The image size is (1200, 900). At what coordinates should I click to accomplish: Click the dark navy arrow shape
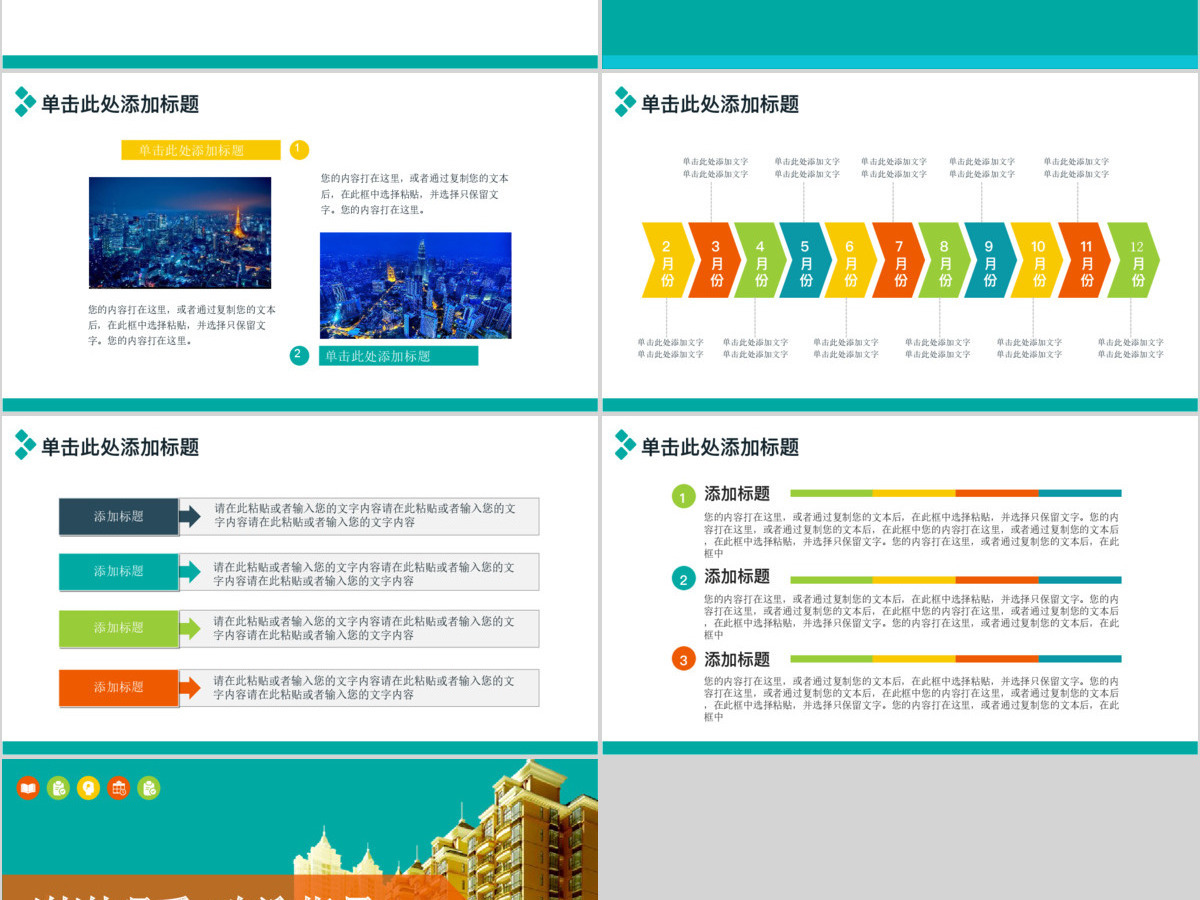[x=190, y=516]
